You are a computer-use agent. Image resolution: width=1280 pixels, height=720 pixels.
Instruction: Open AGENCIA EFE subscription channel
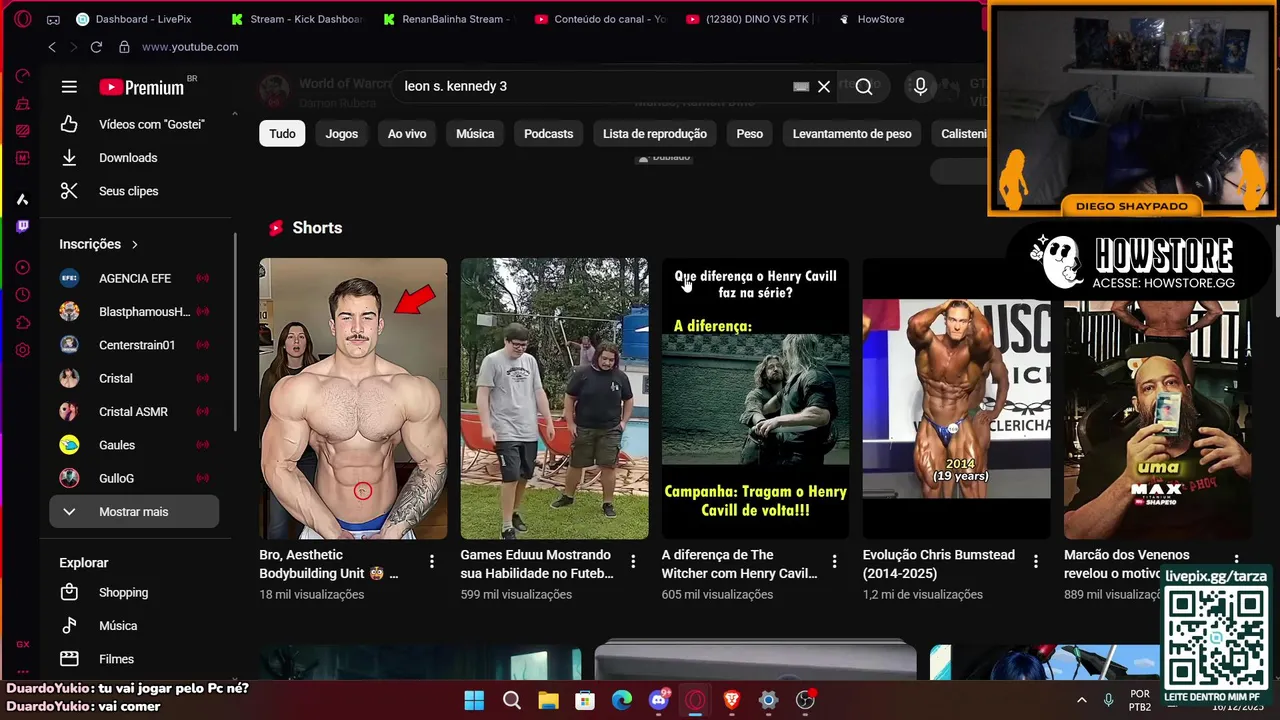pos(134,278)
